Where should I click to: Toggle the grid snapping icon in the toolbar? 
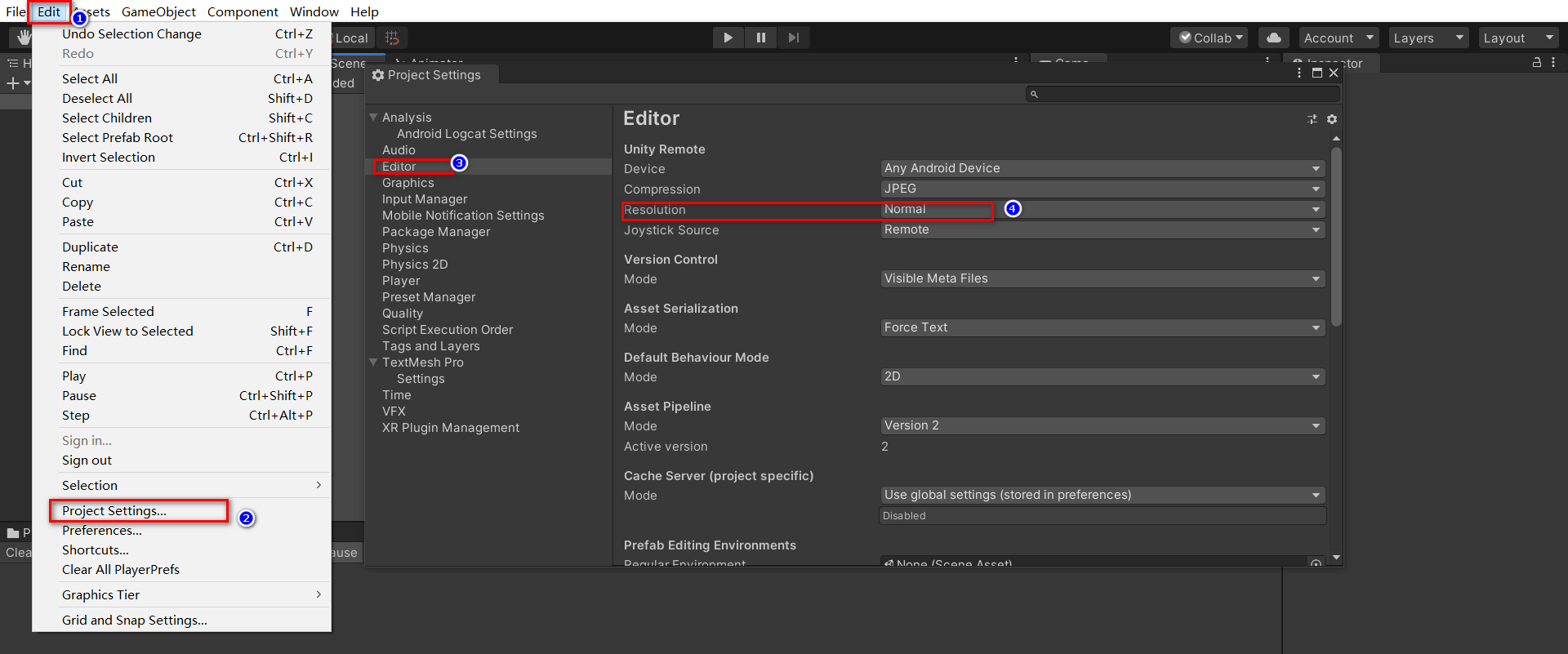pyautogui.click(x=392, y=38)
